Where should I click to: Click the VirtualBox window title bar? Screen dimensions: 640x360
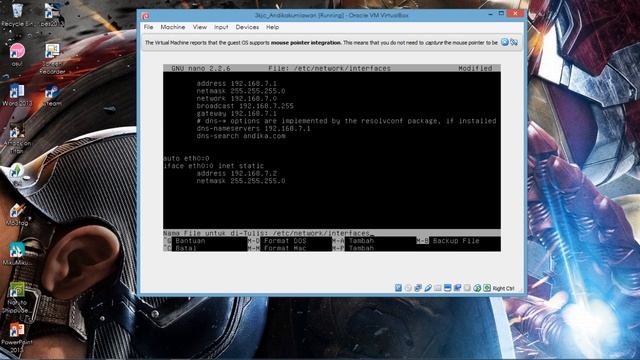coord(331,16)
